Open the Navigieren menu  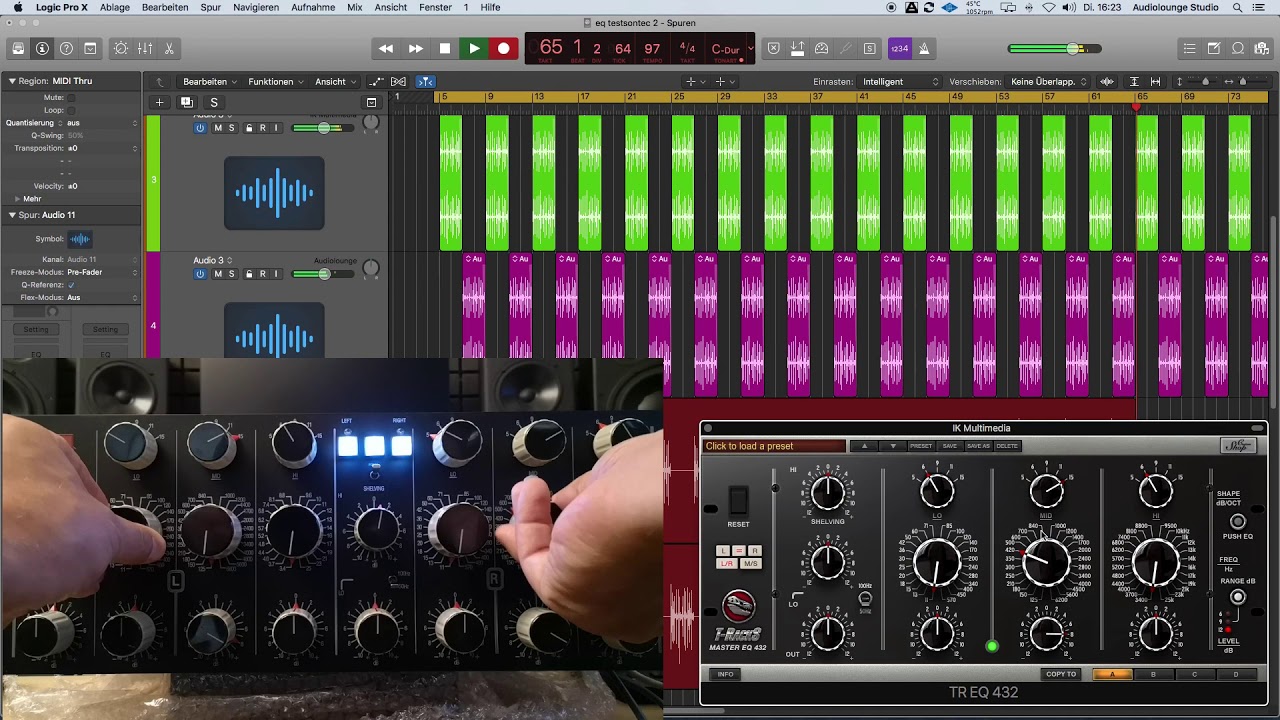point(256,7)
